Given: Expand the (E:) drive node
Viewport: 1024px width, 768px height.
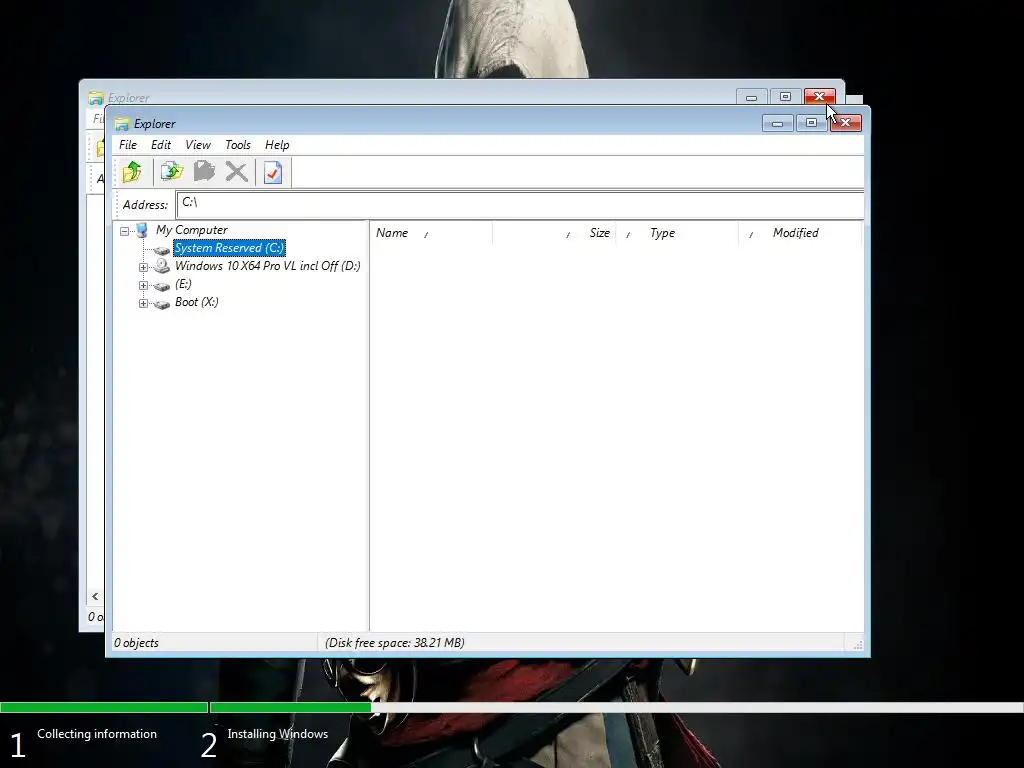Looking at the screenshot, I should (143, 285).
